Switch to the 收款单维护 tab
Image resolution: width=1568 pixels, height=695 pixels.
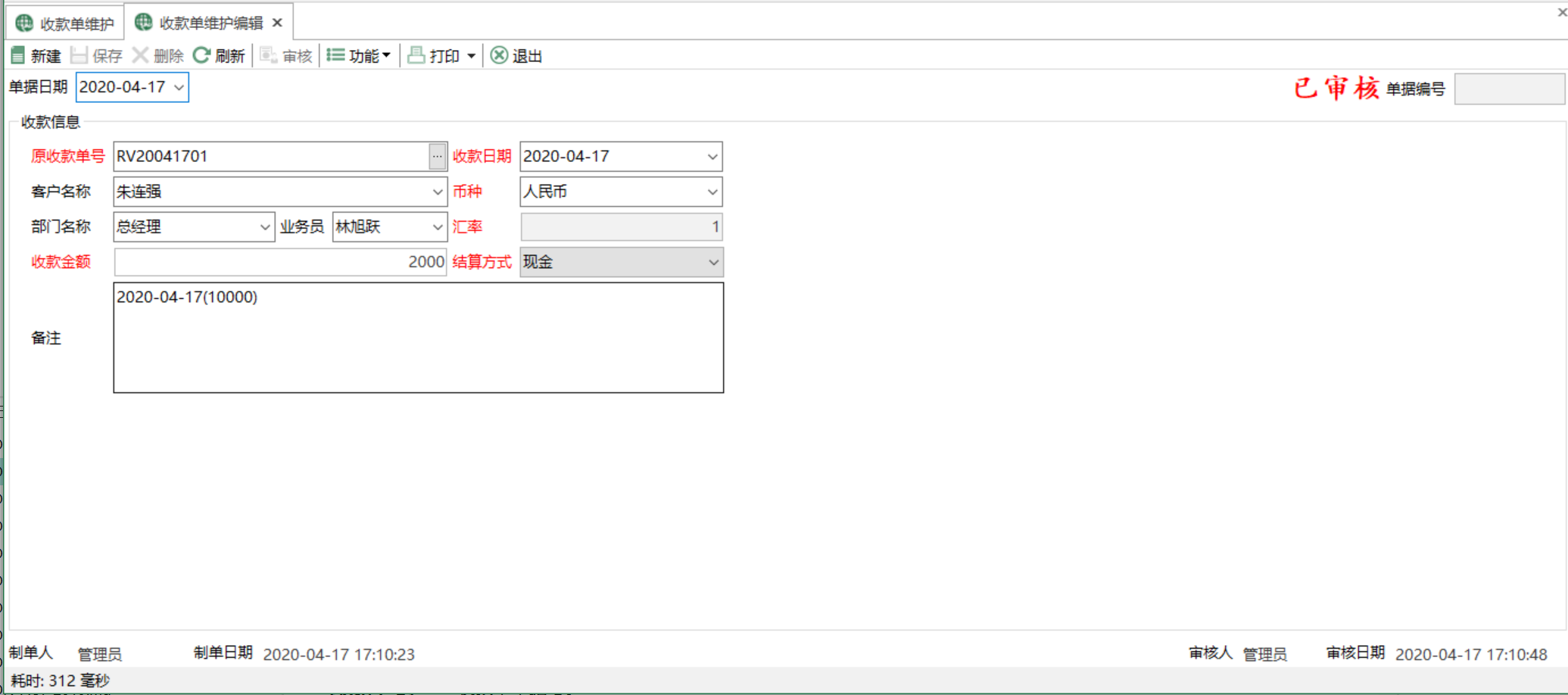[65, 24]
